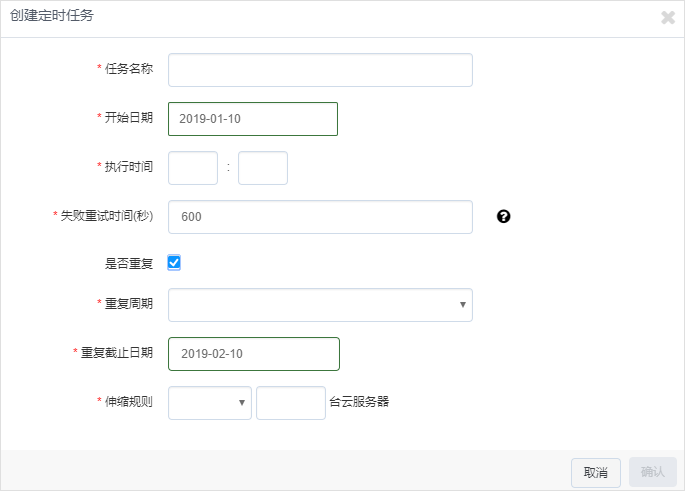Viewport: 685px width, 491px height.
Task: Click the 取消 button
Action: click(595, 472)
